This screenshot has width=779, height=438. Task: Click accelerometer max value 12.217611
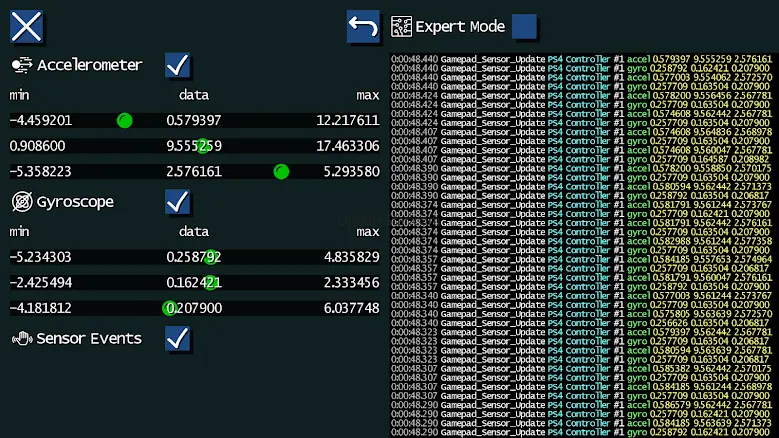coord(348,120)
